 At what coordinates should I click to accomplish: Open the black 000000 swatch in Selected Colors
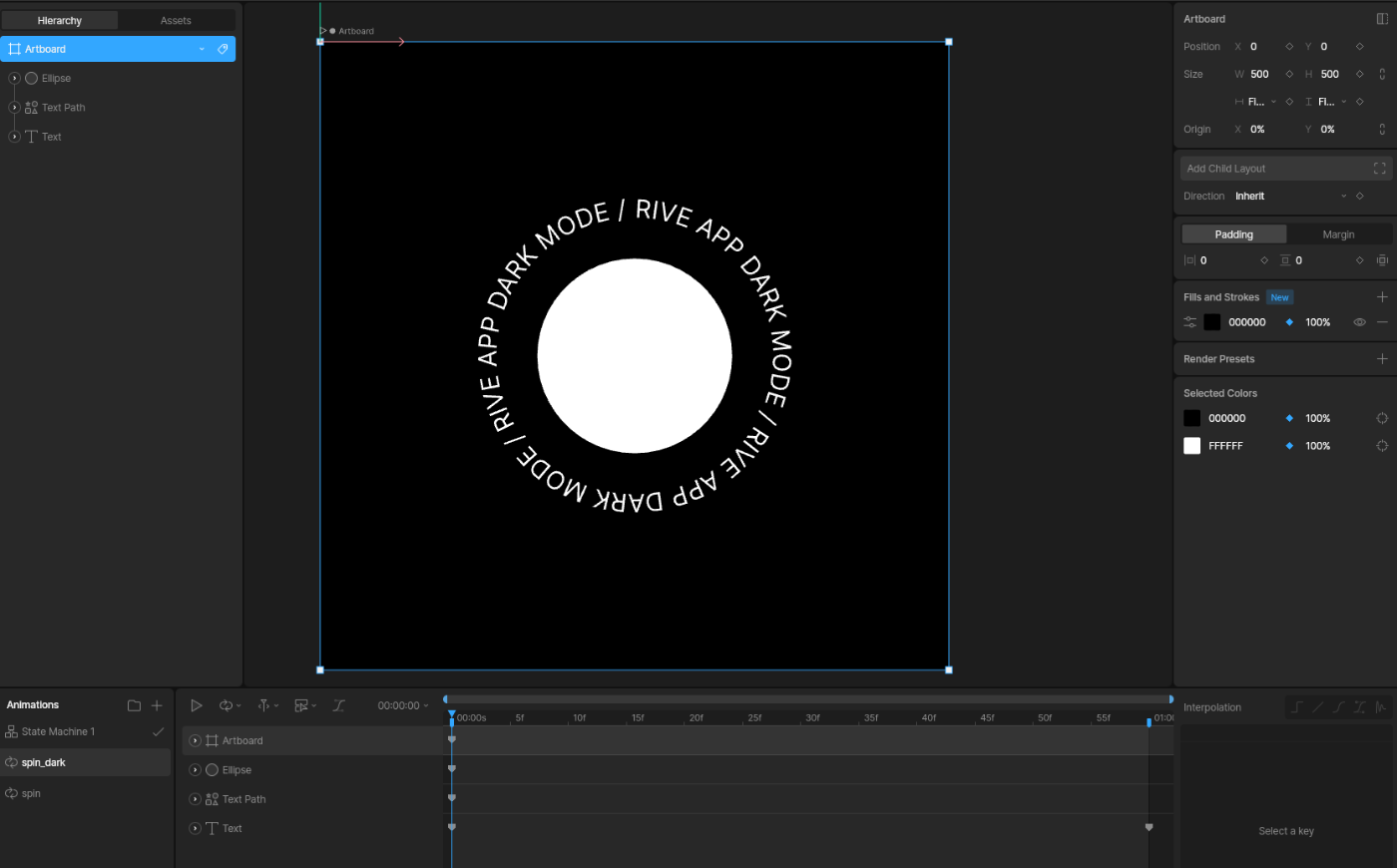click(1192, 418)
